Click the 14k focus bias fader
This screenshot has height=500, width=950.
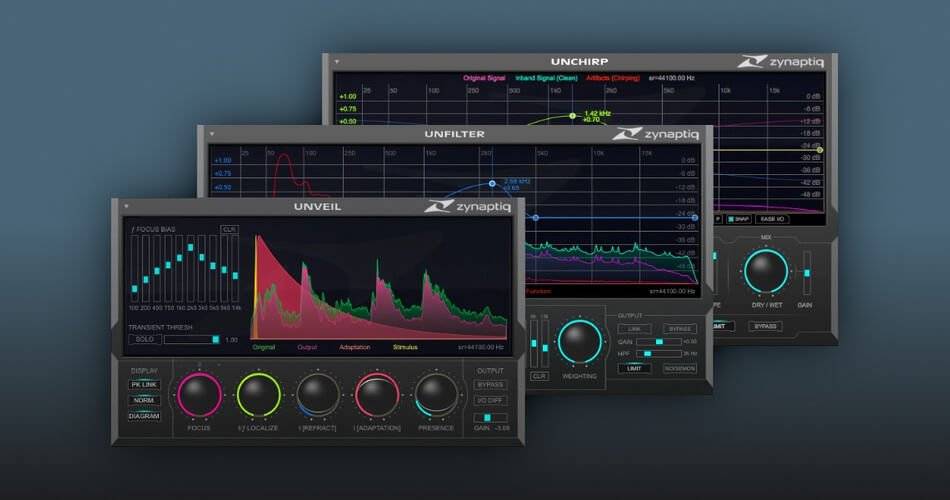(x=235, y=268)
